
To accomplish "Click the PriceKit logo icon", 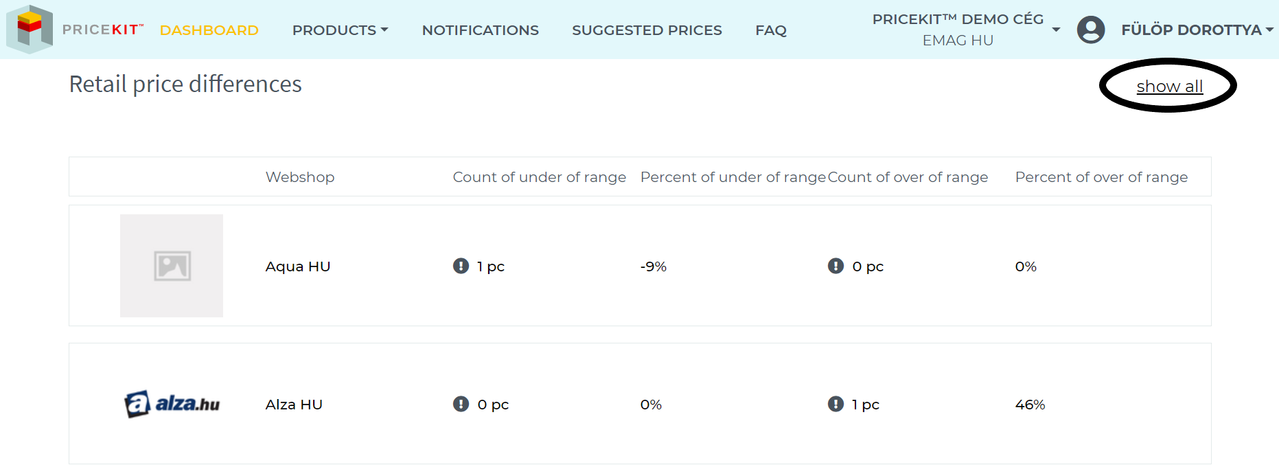I will pyautogui.click(x=29, y=29).
